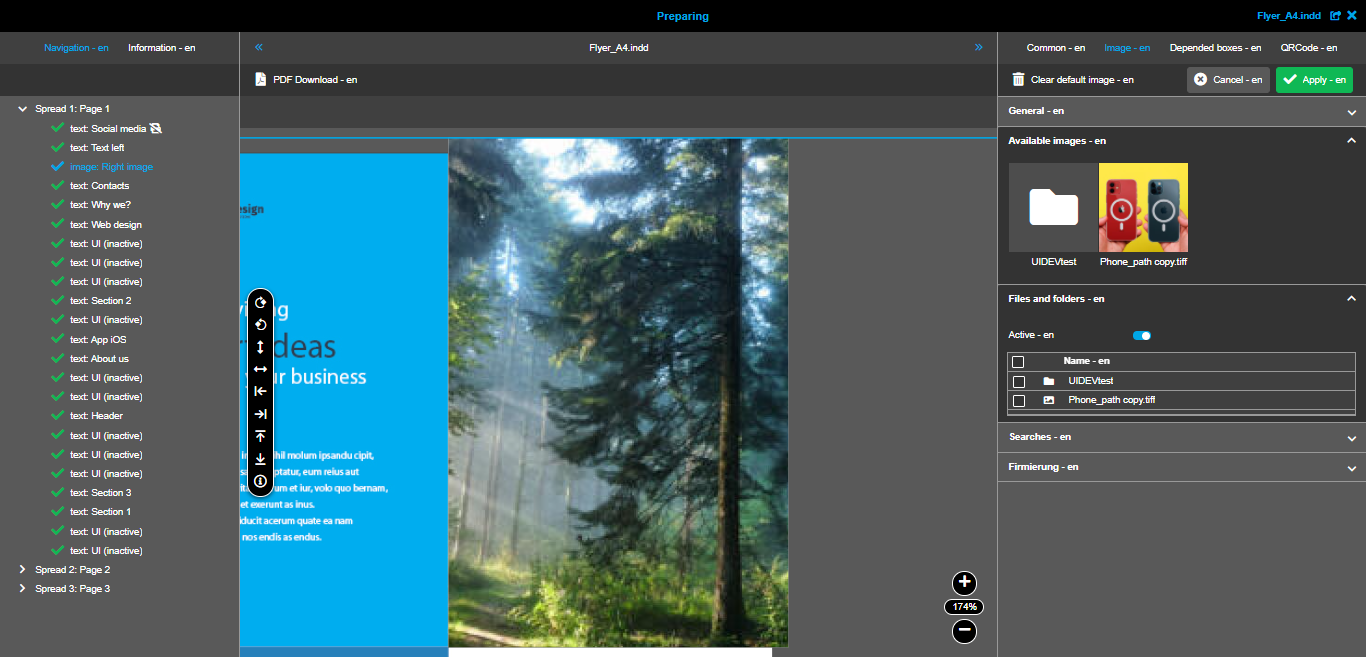
Task: Click the horizontal resize arrow icon
Action: point(260,368)
